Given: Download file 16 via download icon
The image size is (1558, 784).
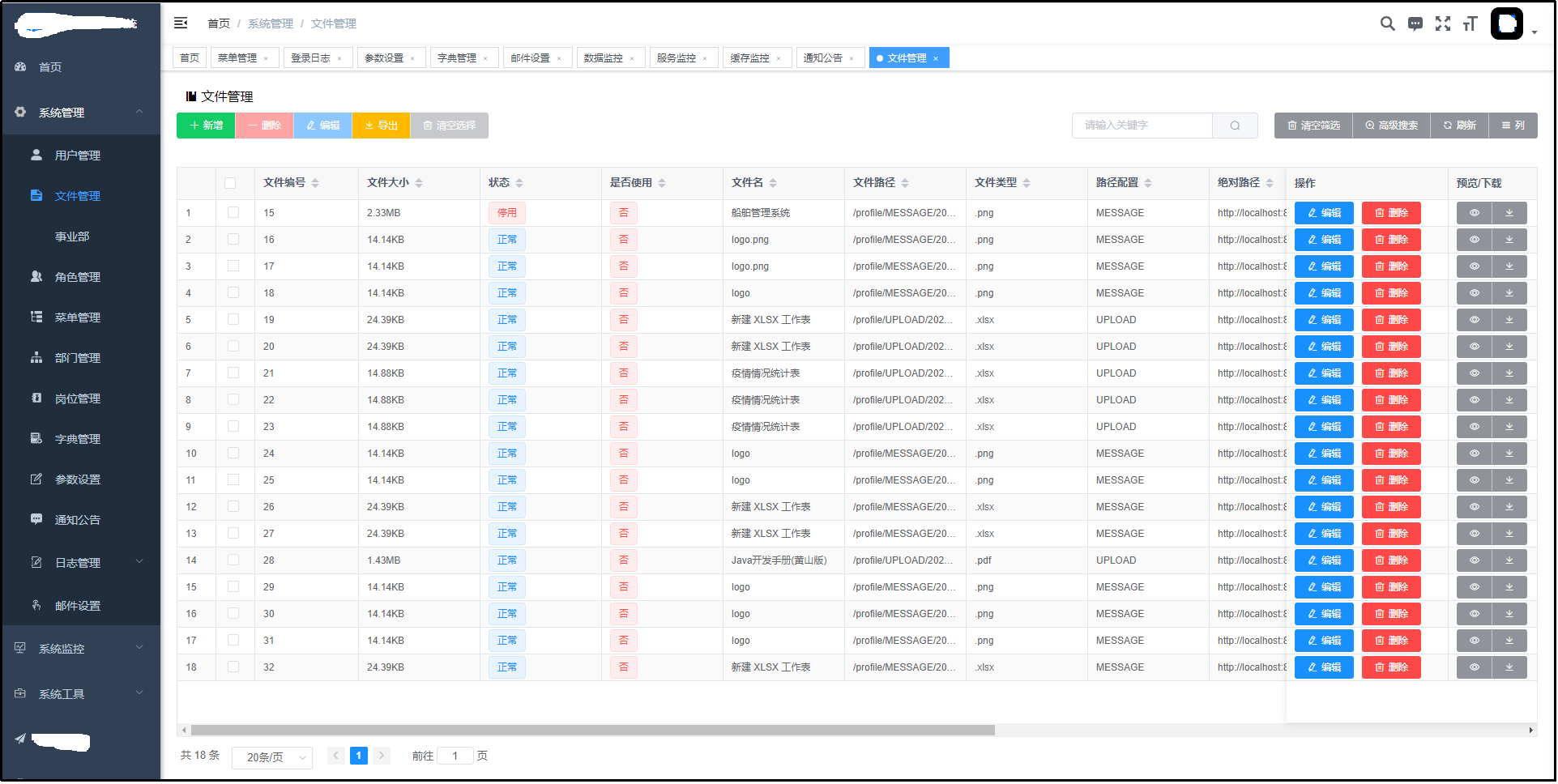Looking at the screenshot, I should tap(1509, 240).
